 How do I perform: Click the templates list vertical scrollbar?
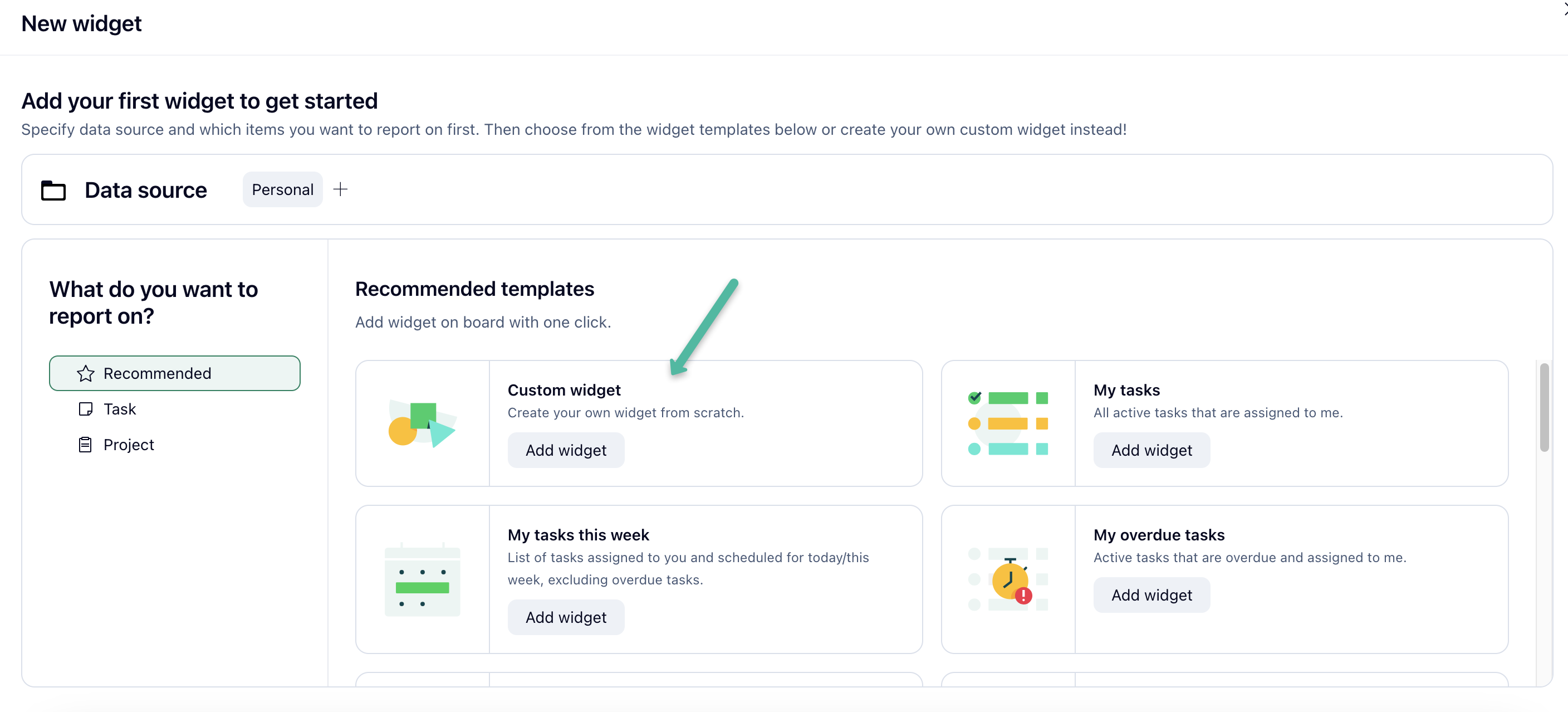(1543, 408)
